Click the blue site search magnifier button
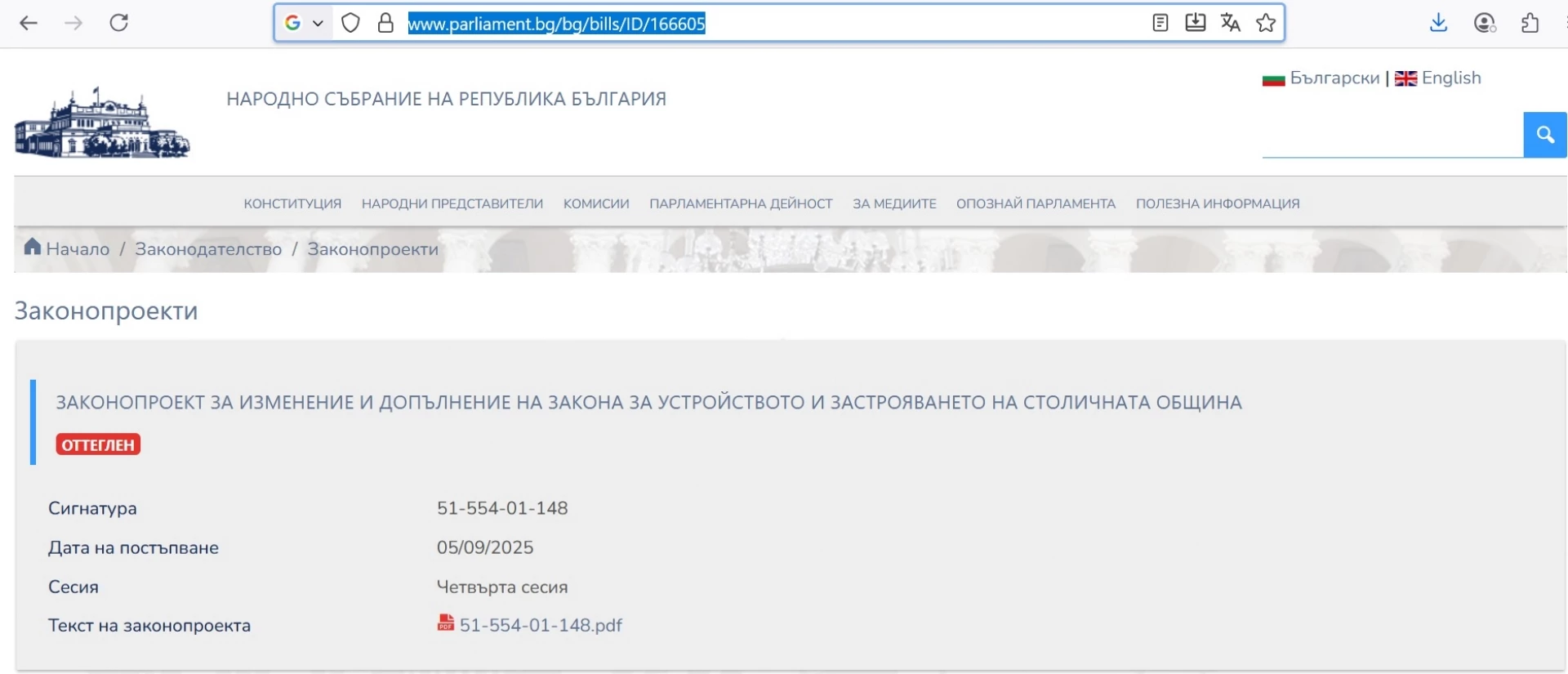1568x674 pixels. [x=1544, y=135]
